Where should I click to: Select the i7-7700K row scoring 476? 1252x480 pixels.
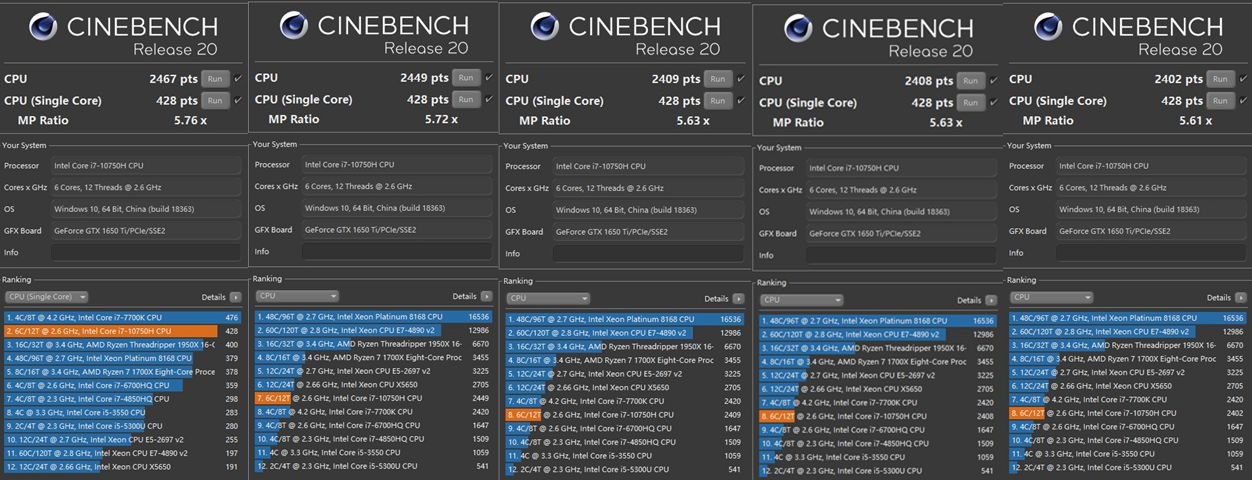click(x=122, y=318)
